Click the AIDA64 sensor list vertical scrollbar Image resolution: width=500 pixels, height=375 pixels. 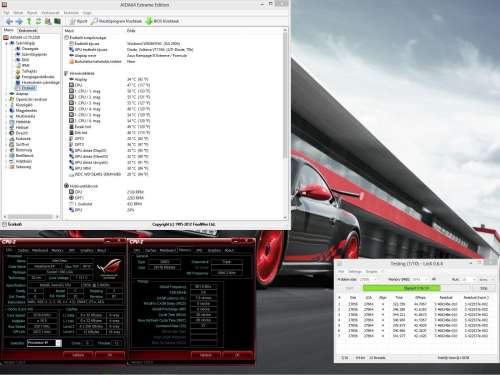click(x=285, y=124)
